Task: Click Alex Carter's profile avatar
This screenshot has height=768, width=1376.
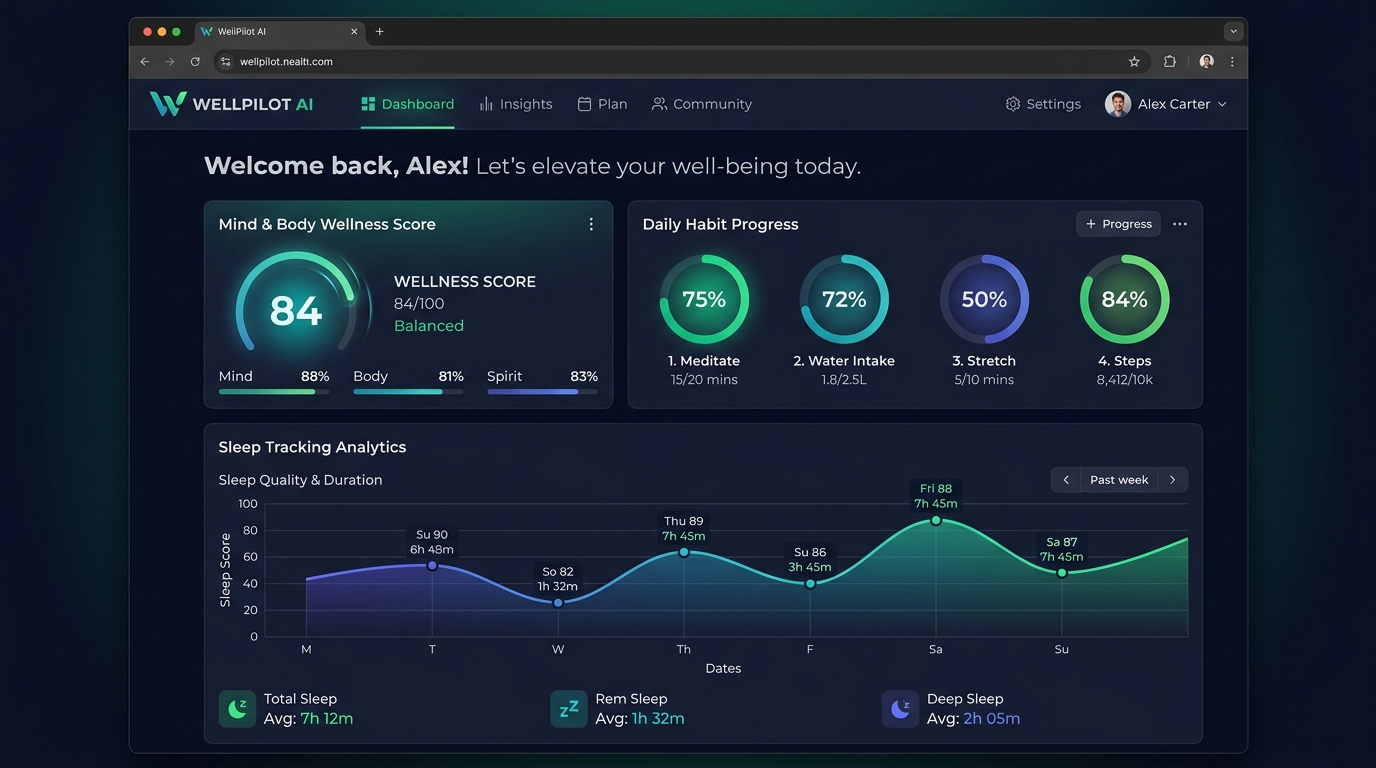Action: [x=1117, y=104]
